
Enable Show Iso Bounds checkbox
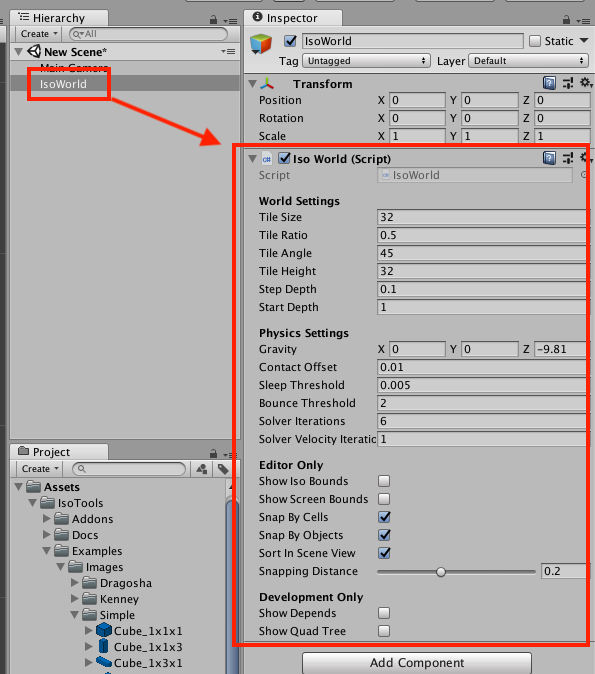(x=384, y=481)
